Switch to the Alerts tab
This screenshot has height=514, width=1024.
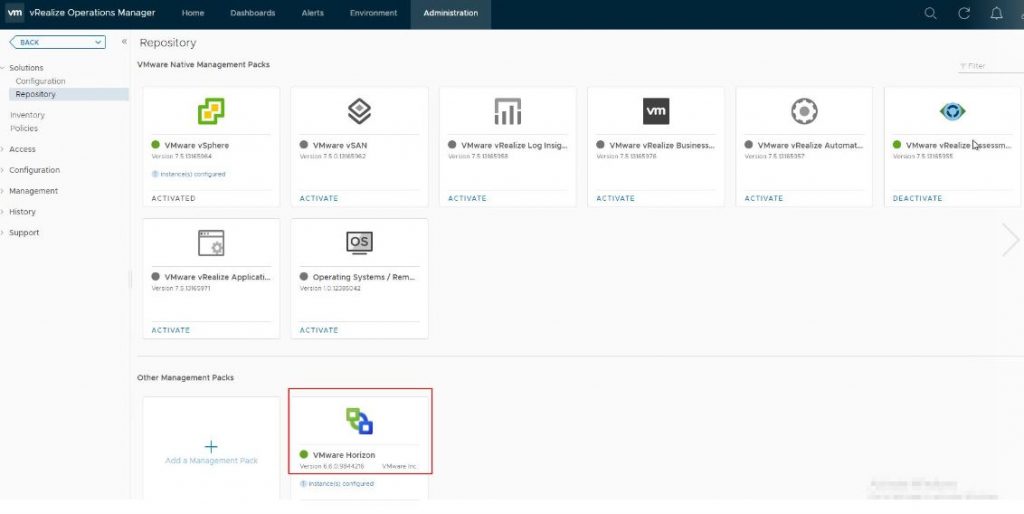click(x=313, y=13)
